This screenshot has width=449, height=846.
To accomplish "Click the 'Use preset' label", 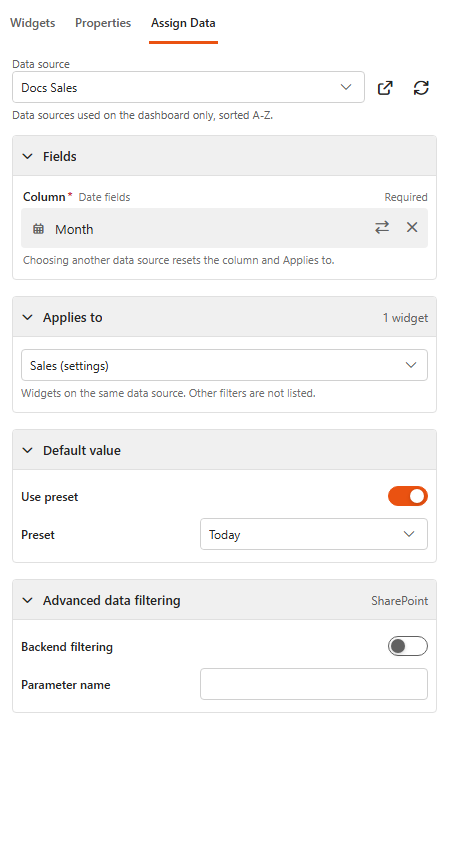I will pos(50,497).
